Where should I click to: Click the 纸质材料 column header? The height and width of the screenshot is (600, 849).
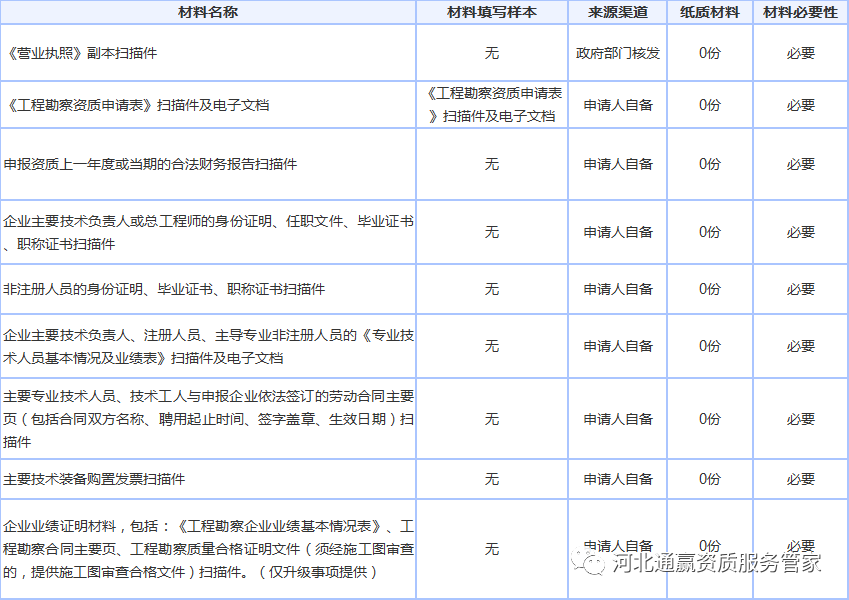709,12
